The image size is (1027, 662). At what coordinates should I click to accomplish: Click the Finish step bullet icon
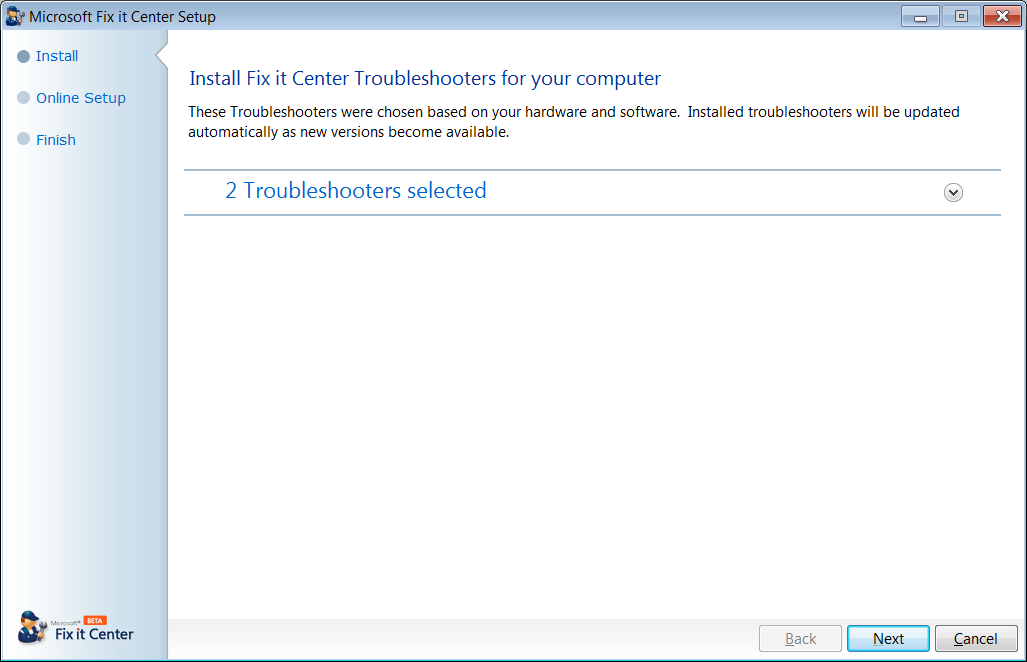[x=24, y=139]
